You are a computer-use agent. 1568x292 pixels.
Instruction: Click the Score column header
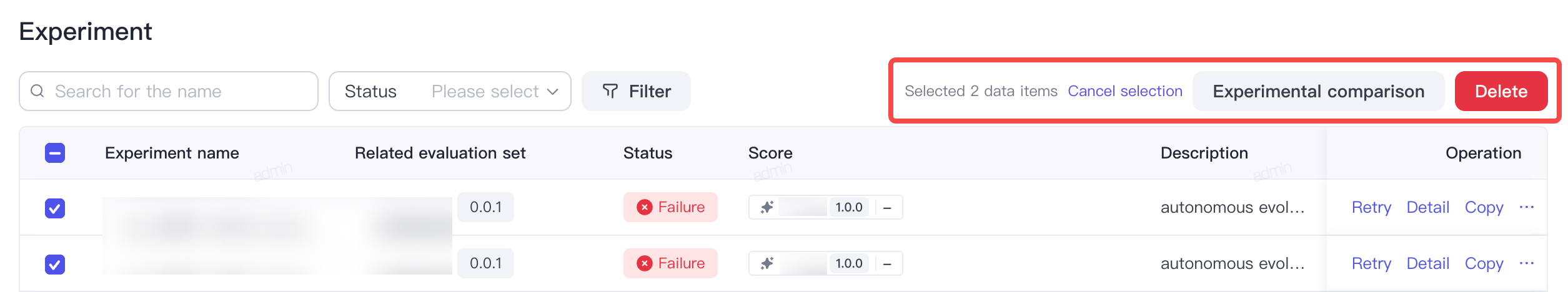(770, 153)
